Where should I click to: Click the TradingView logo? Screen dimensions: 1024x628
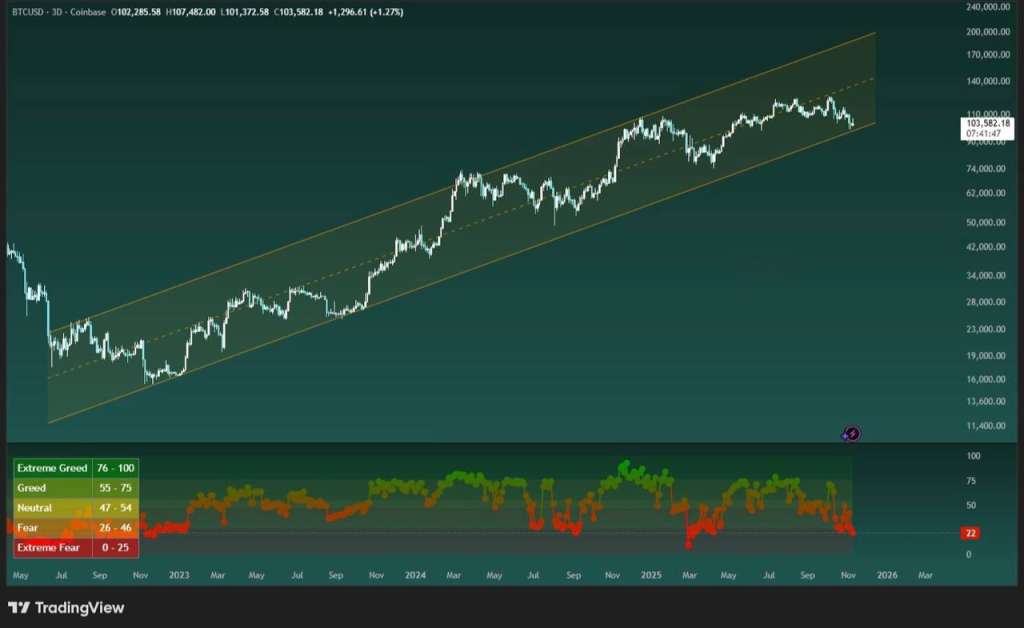pos(67,607)
